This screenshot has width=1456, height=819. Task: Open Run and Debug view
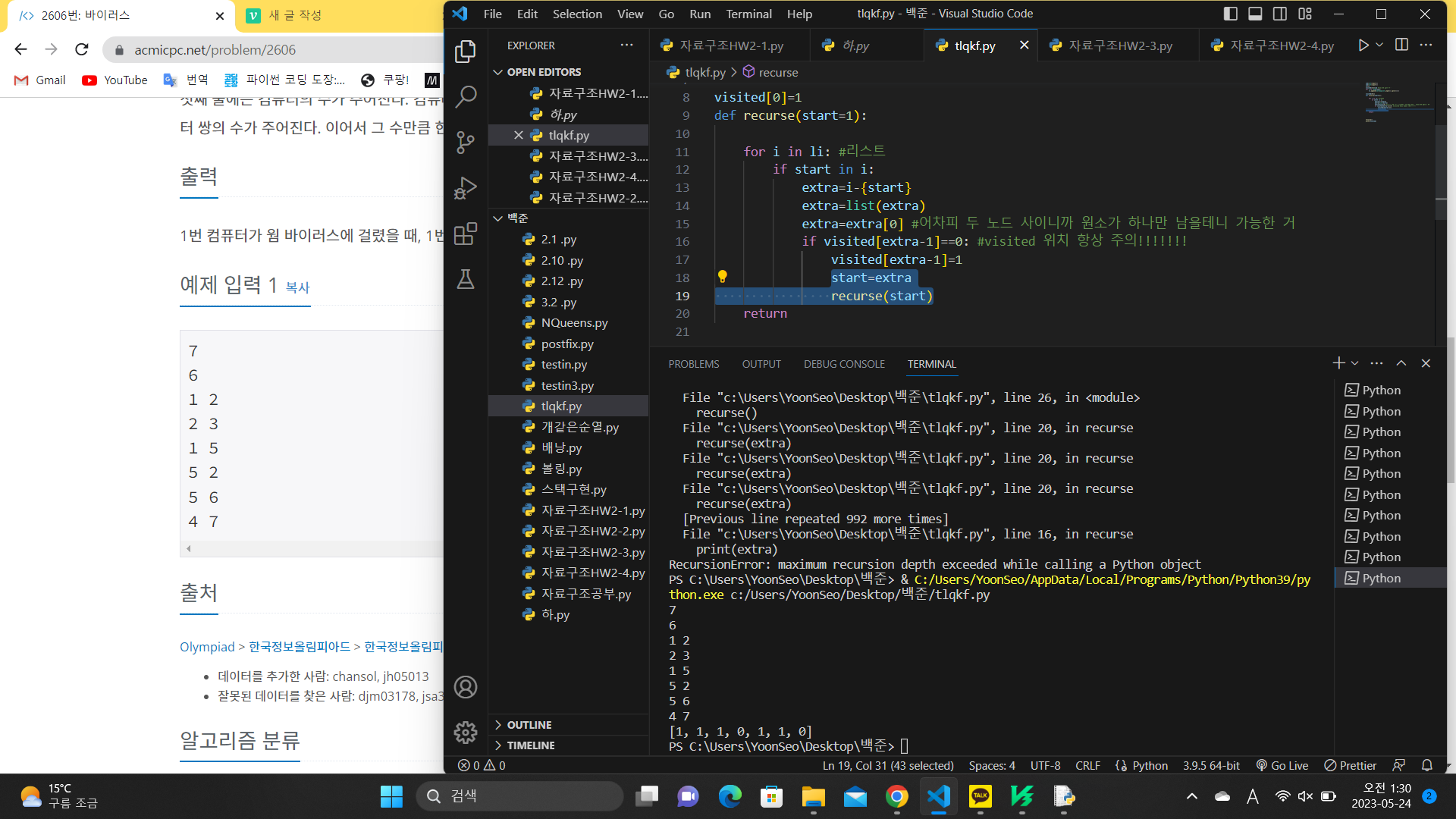(x=466, y=187)
